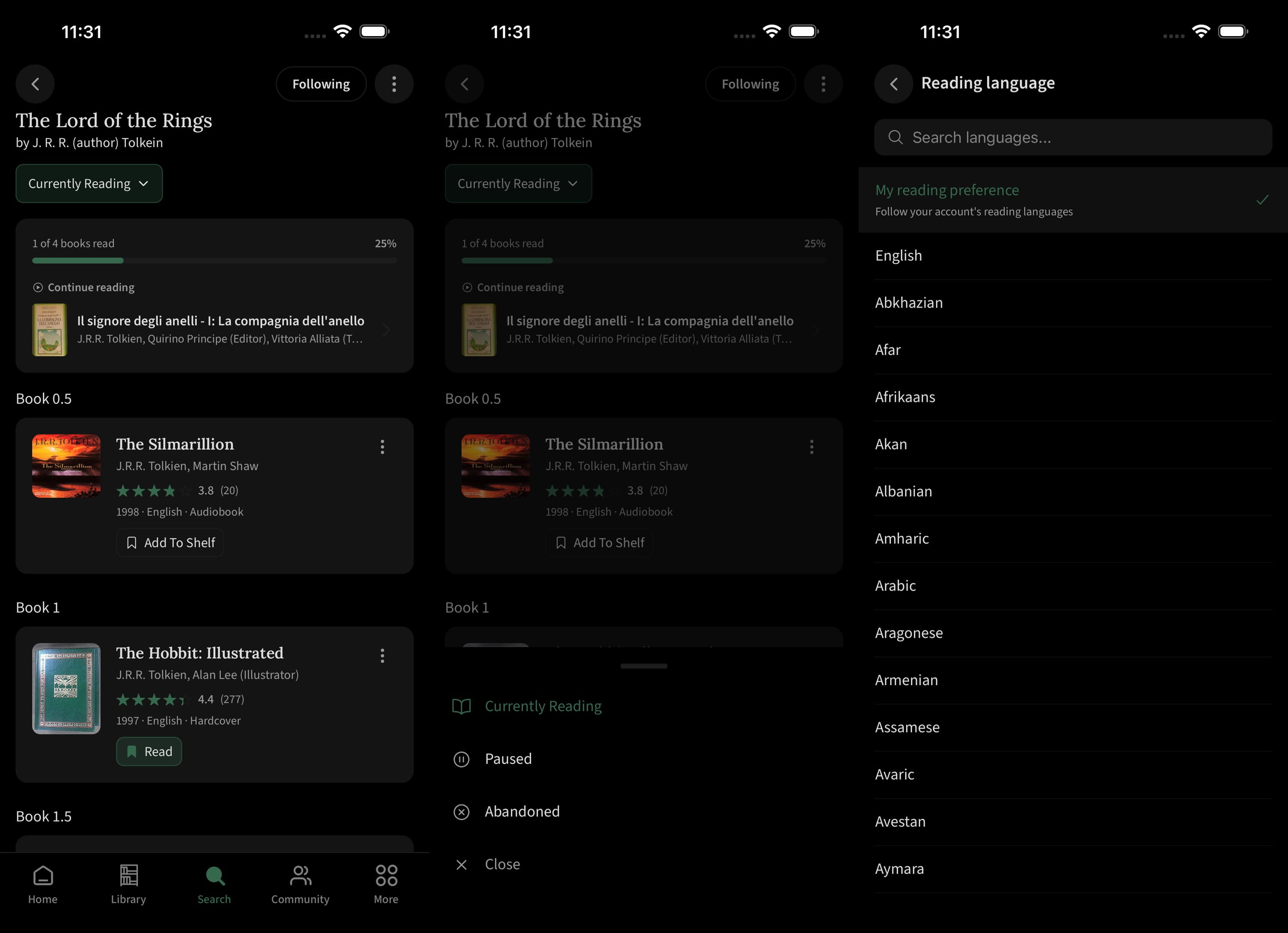
Task: Choose Assamese as reading language
Action: click(1073, 727)
